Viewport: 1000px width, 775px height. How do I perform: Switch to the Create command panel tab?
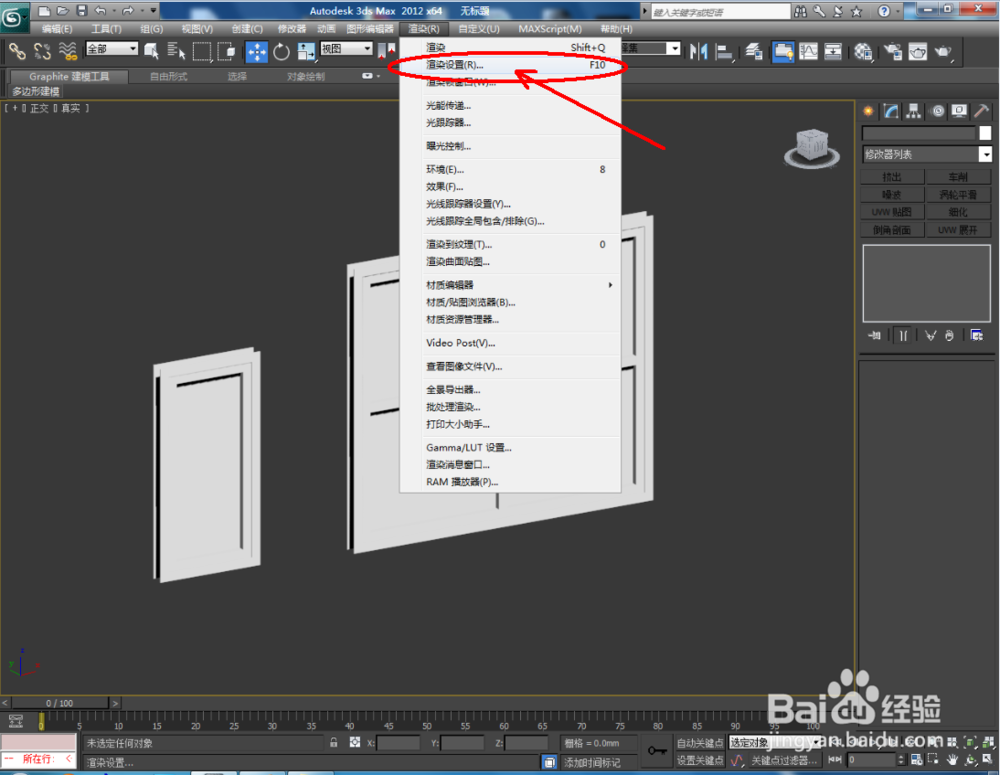click(x=869, y=112)
